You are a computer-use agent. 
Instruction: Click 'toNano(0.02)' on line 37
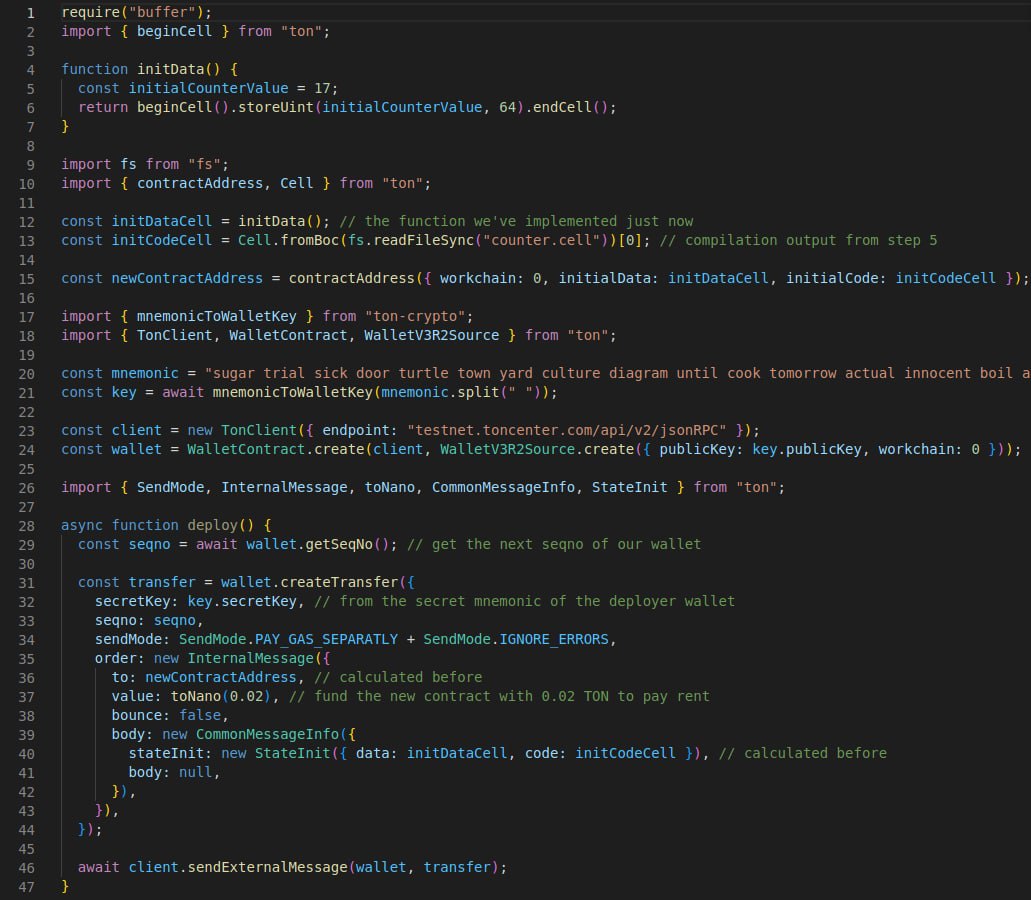coord(221,697)
